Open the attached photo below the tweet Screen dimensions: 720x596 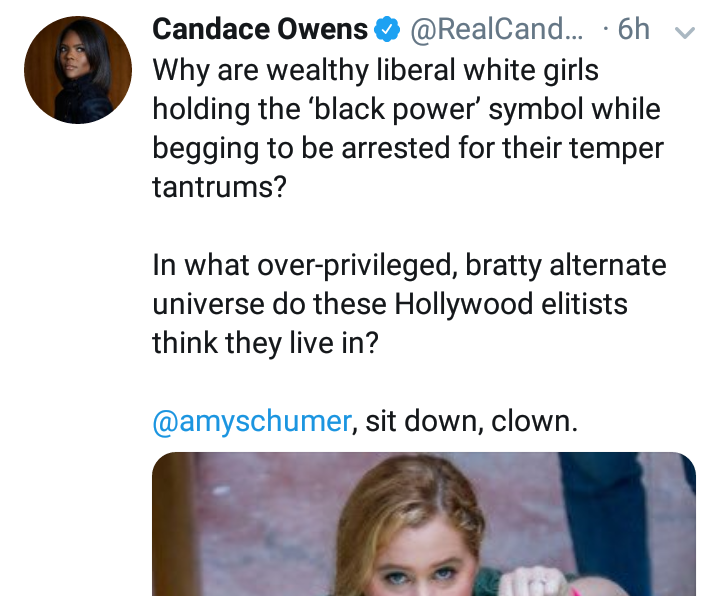(x=424, y=524)
